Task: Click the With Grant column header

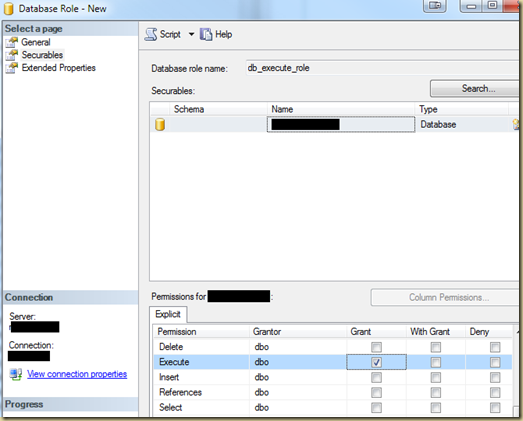Action: 436,332
